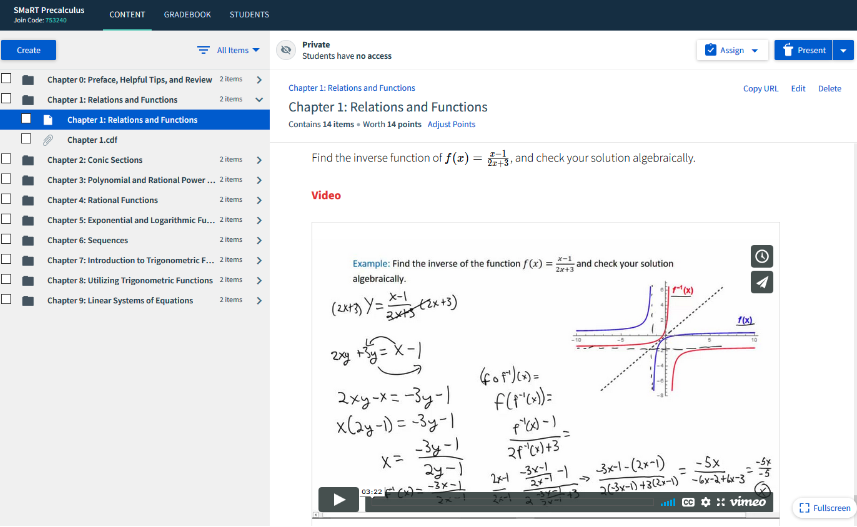Check the Chapter 1.cdf checkbox
Screen dimensions: 857x527
(x=26, y=139)
